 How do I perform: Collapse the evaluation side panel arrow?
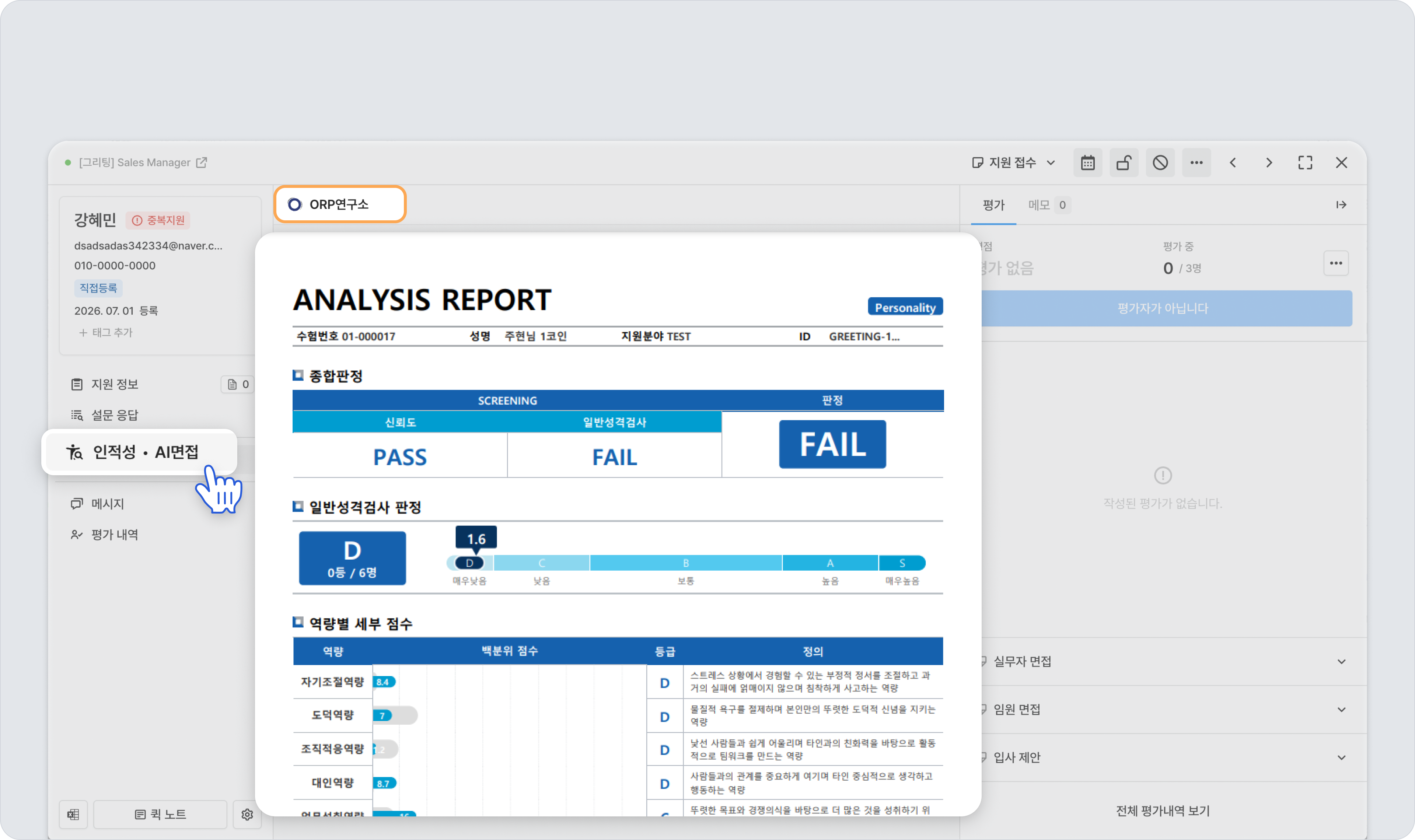tap(1341, 205)
